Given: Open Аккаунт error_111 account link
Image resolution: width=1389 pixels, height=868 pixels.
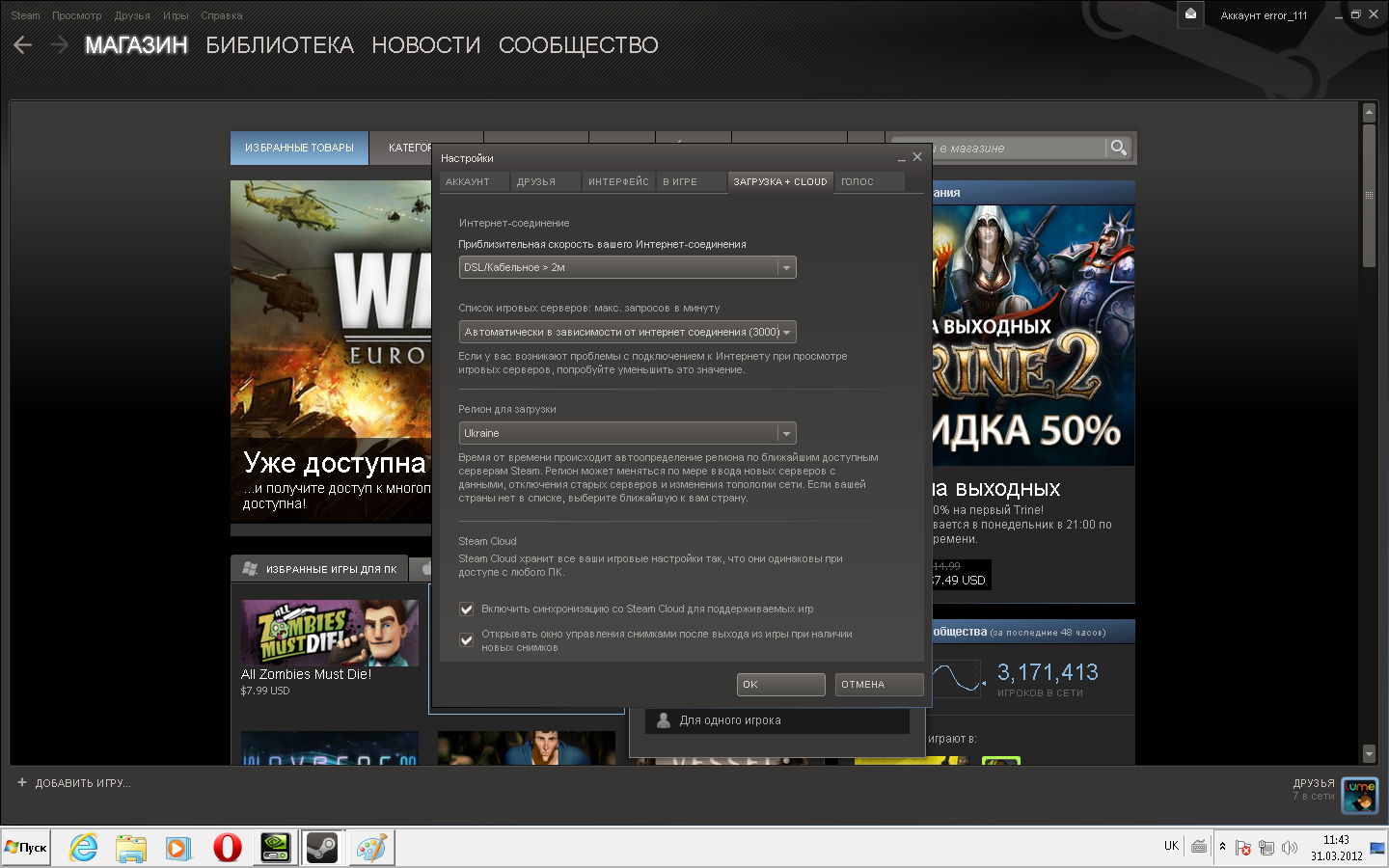Looking at the screenshot, I should click(1264, 15).
